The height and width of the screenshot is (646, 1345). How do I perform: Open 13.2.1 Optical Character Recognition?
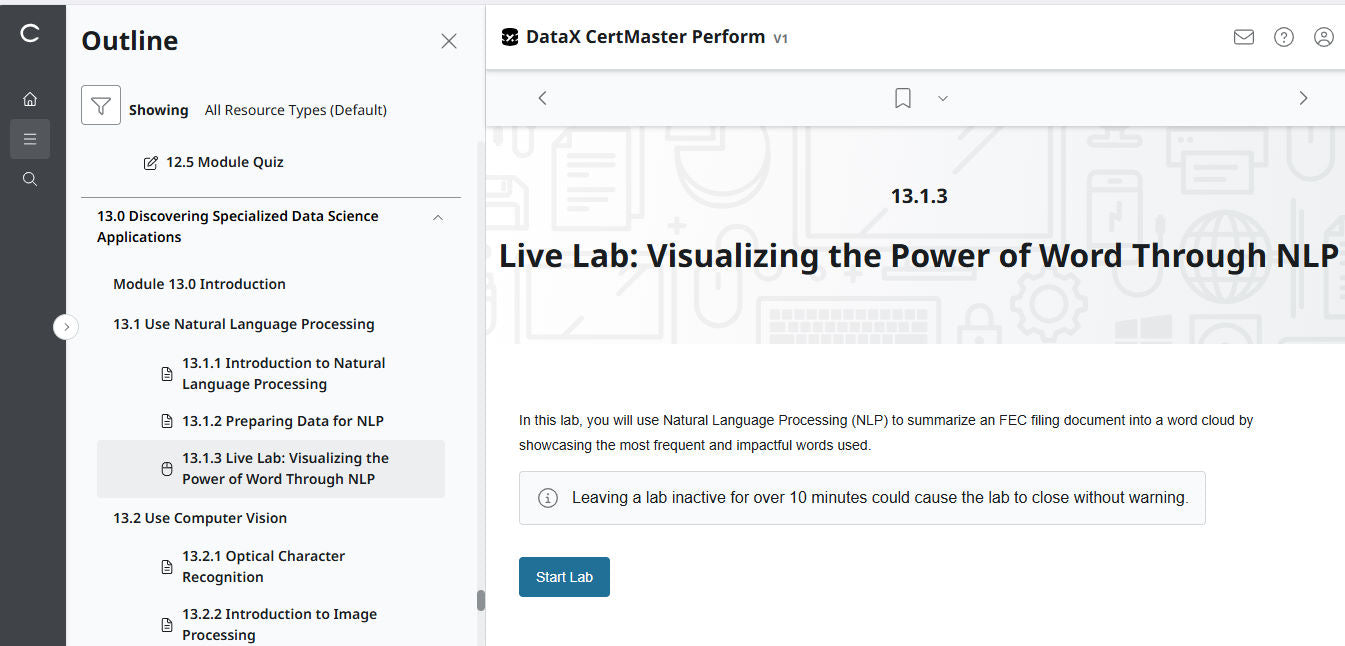click(263, 566)
